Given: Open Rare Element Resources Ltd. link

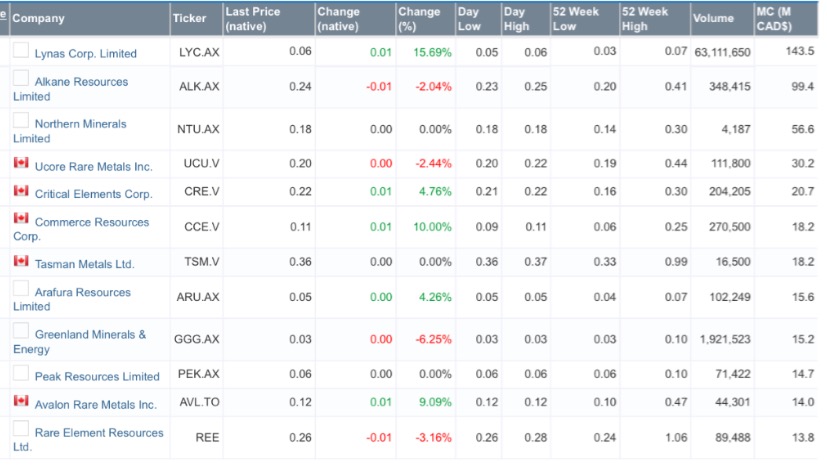Looking at the screenshot, I should [98, 433].
